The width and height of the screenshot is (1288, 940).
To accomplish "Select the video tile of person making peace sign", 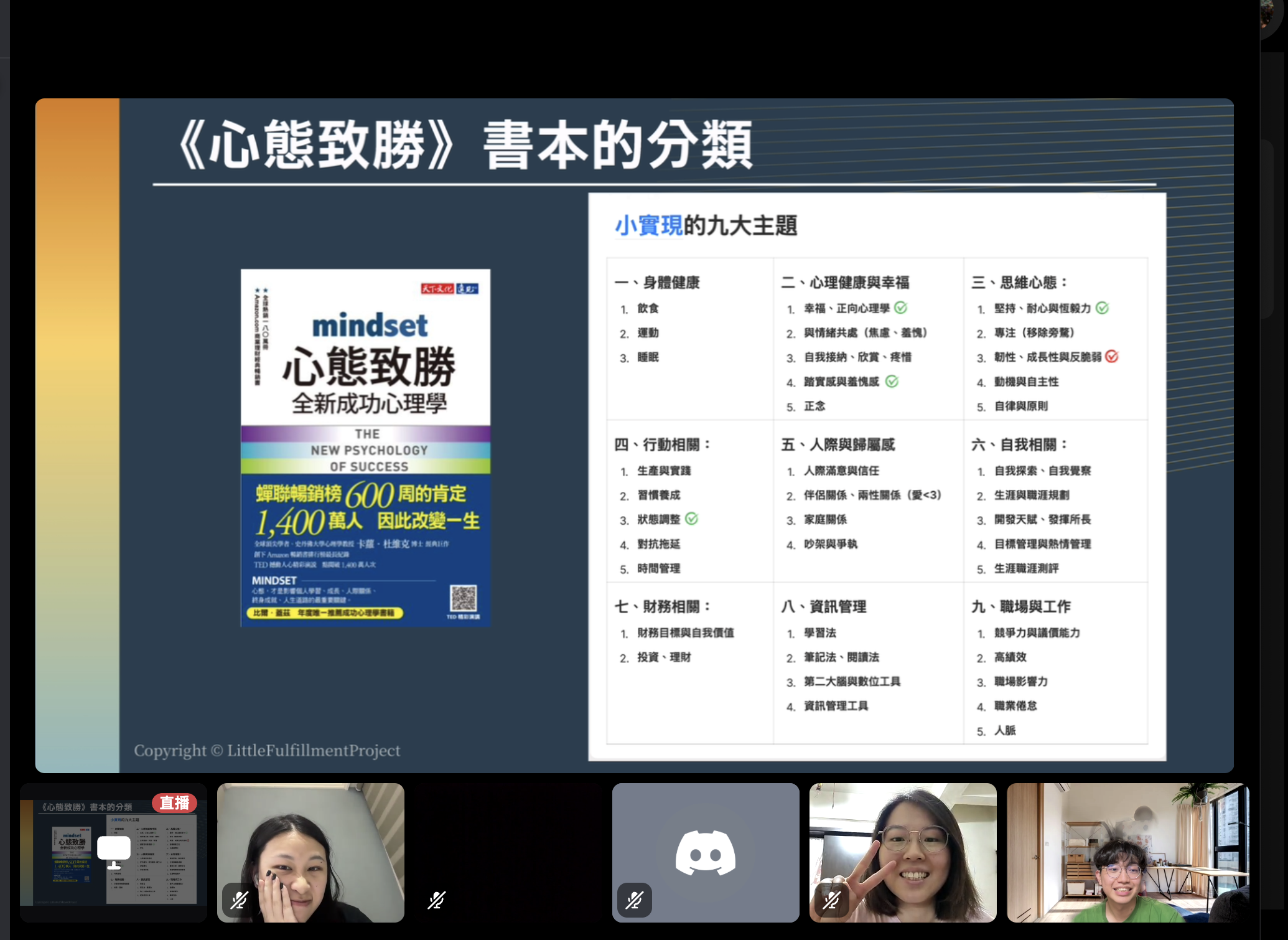I will (x=903, y=852).
